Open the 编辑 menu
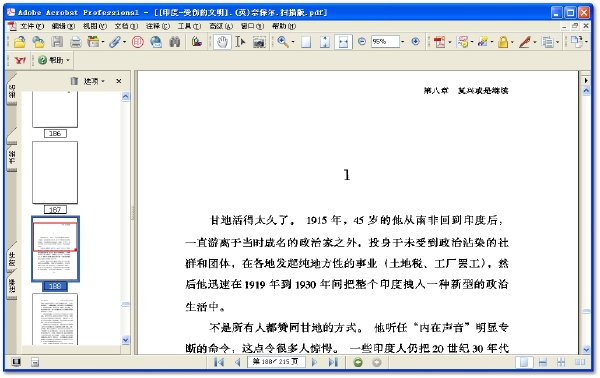 63,26
